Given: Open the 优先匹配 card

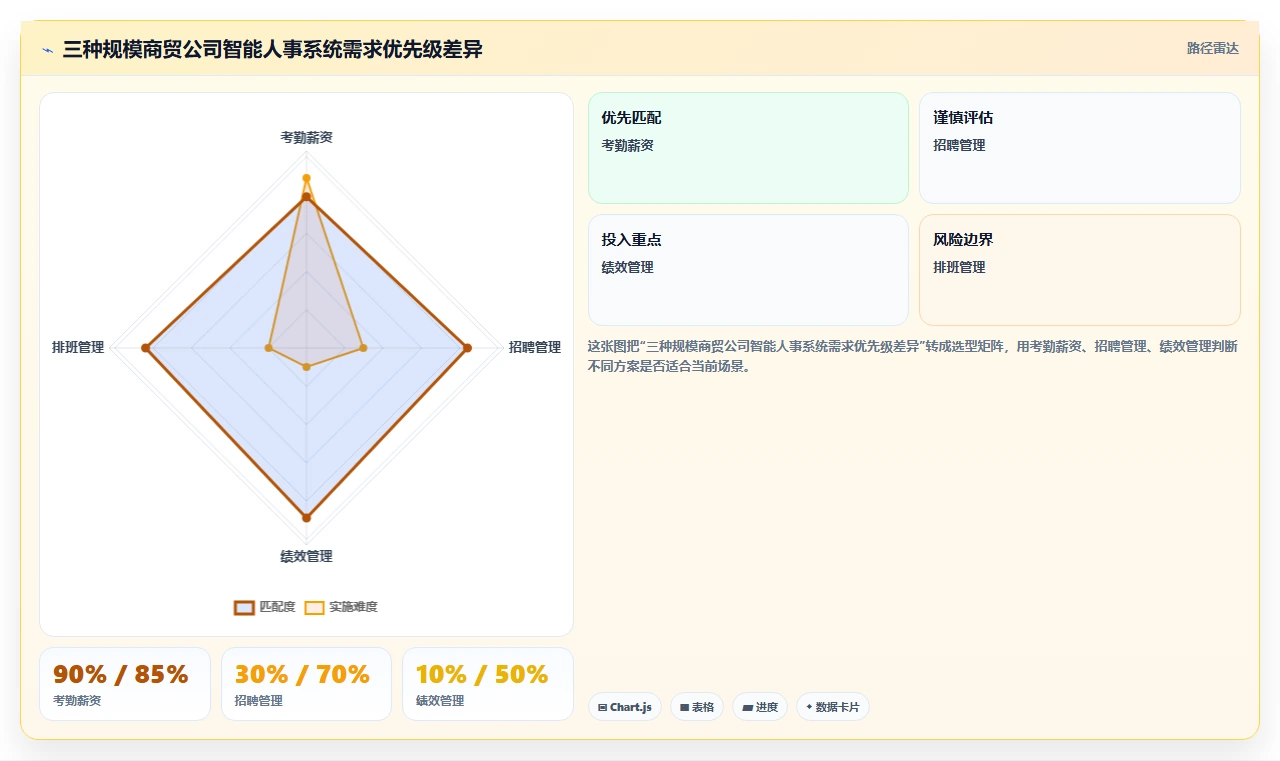Looking at the screenshot, I should click(748, 148).
